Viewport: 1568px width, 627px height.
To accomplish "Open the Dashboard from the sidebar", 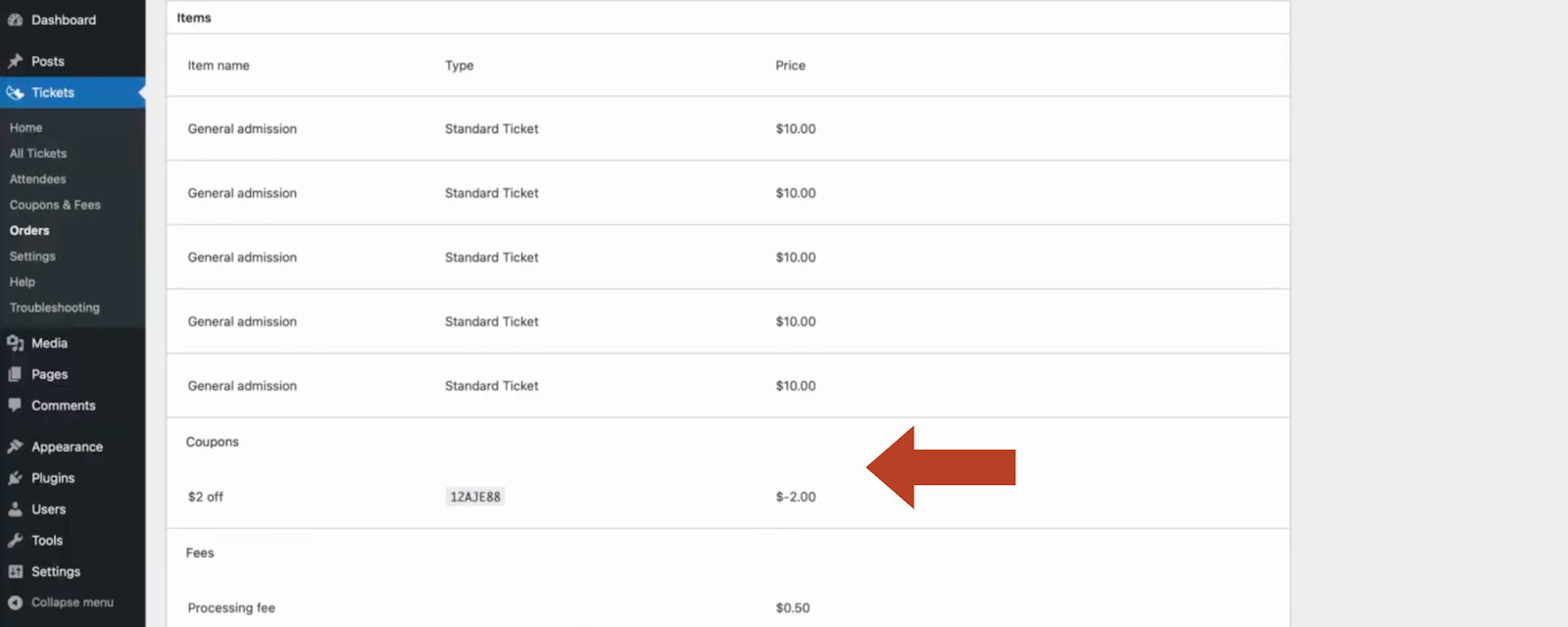I will click(x=18, y=19).
